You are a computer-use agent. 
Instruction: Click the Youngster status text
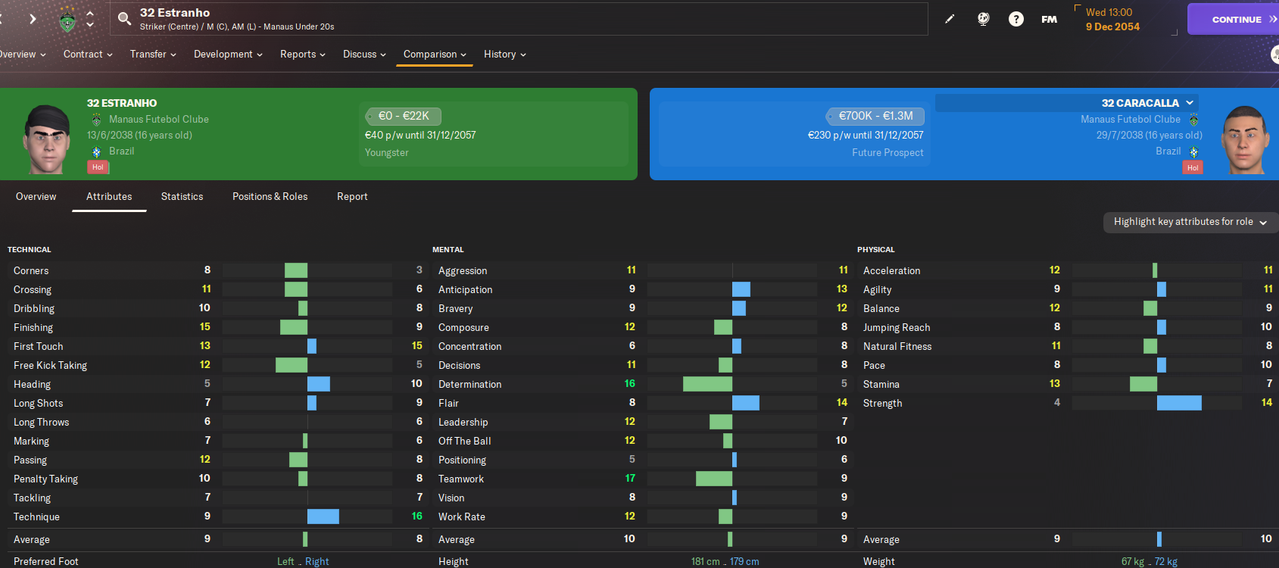[387, 153]
